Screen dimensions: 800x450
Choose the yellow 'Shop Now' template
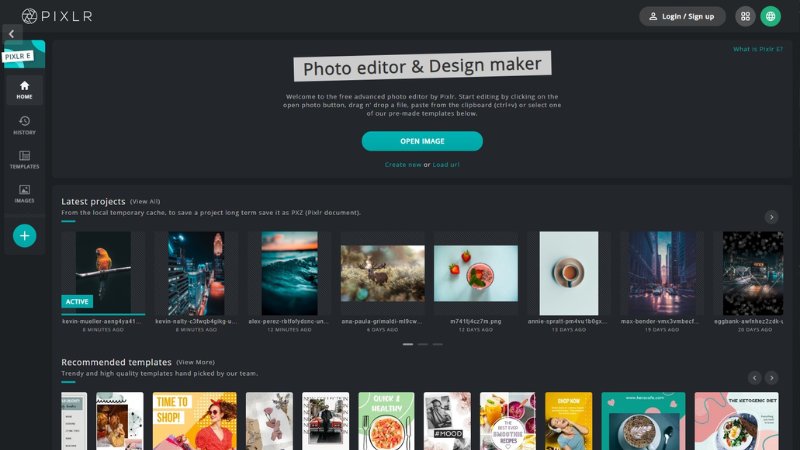click(x=568, y=421)
